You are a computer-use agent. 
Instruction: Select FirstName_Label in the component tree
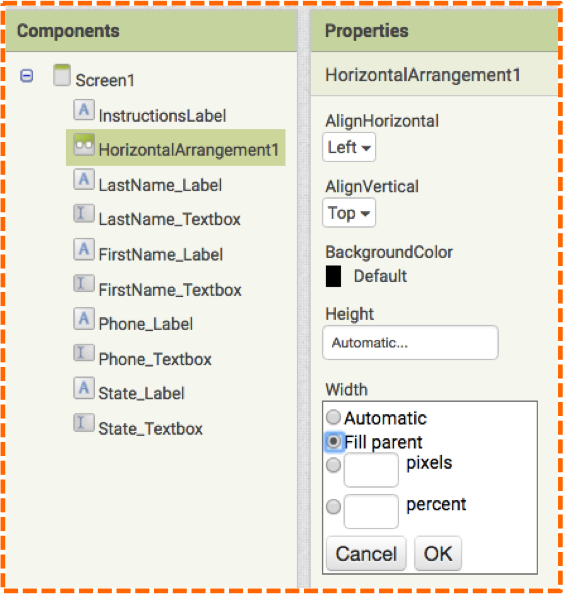[x=161, y=255]
